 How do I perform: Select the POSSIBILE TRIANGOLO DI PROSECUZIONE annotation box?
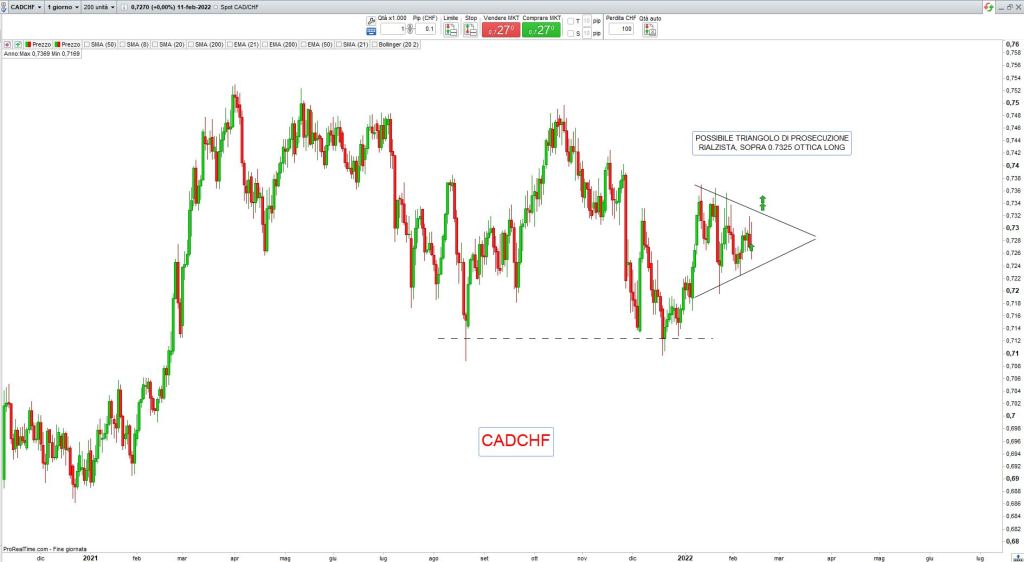[772, 143]
